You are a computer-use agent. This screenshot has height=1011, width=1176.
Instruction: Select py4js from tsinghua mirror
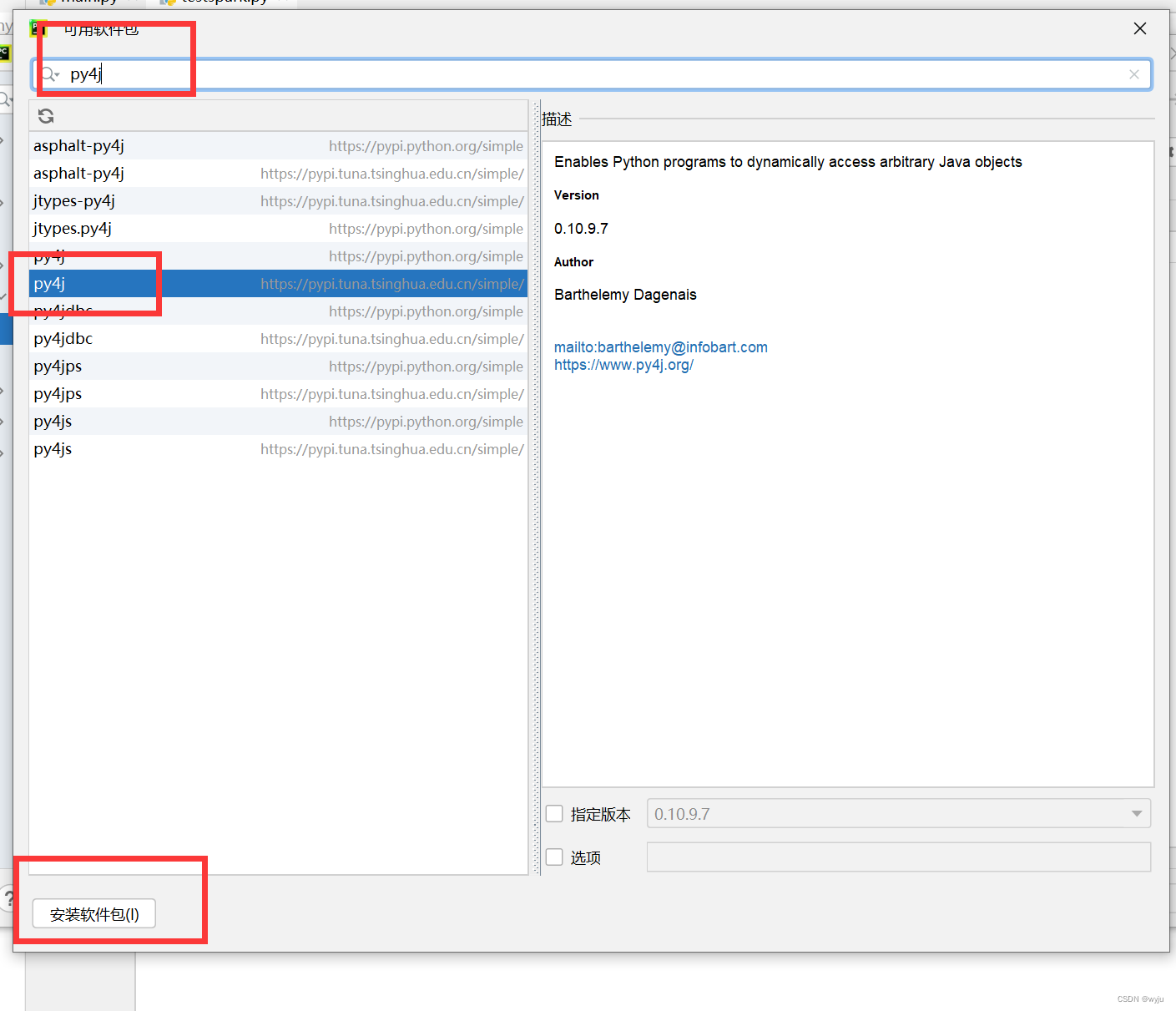point(279,448)
